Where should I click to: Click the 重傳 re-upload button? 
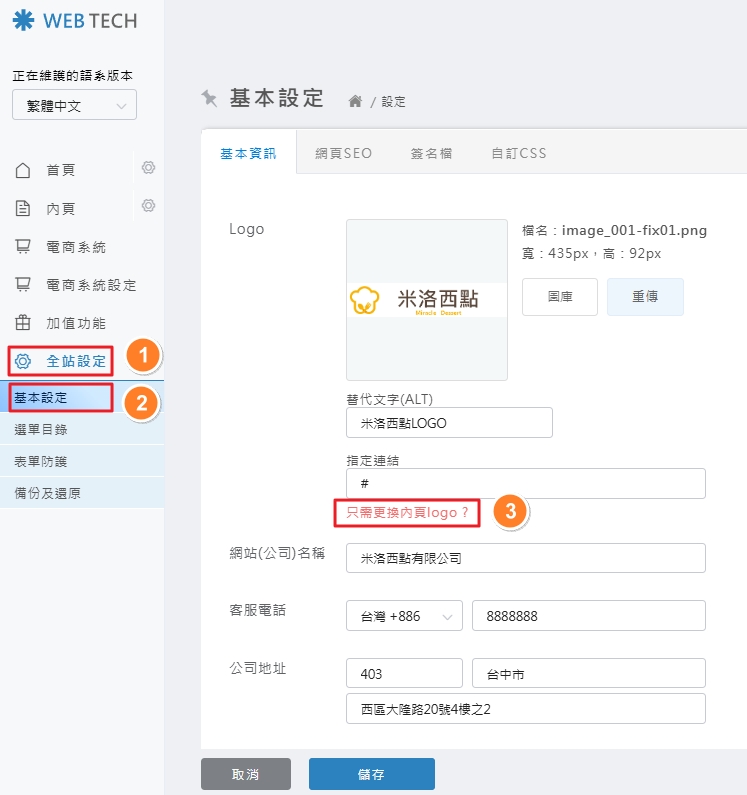coord(645,297)
